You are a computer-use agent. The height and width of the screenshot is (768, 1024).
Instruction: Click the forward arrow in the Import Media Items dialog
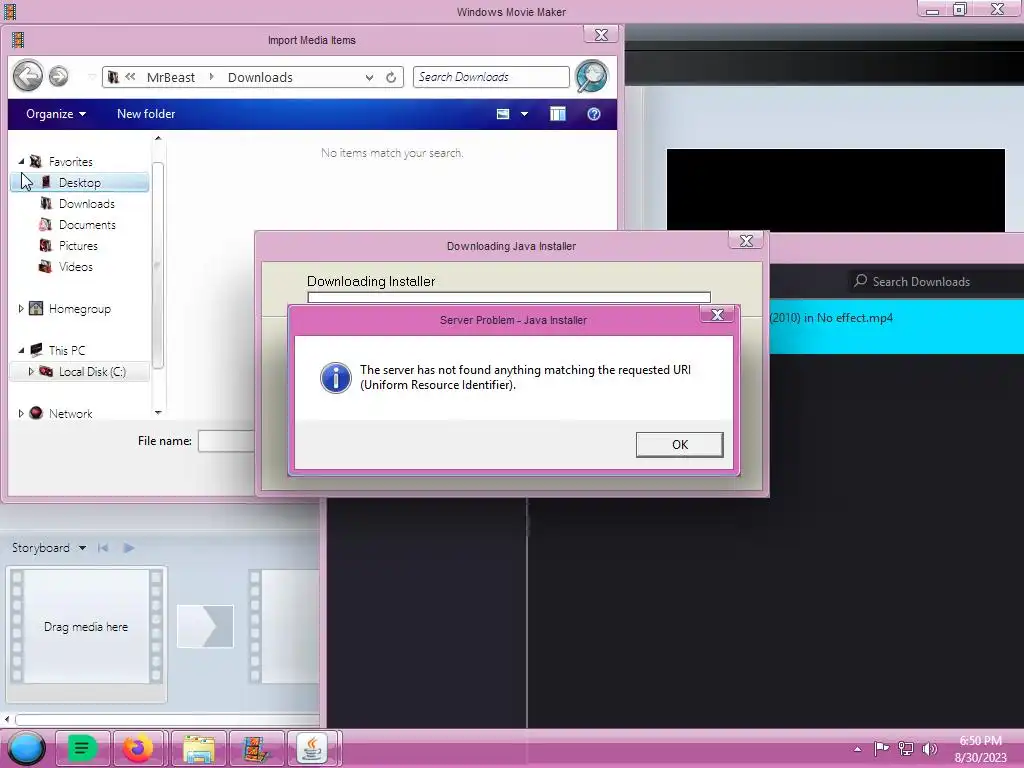[x=59, y=76]
